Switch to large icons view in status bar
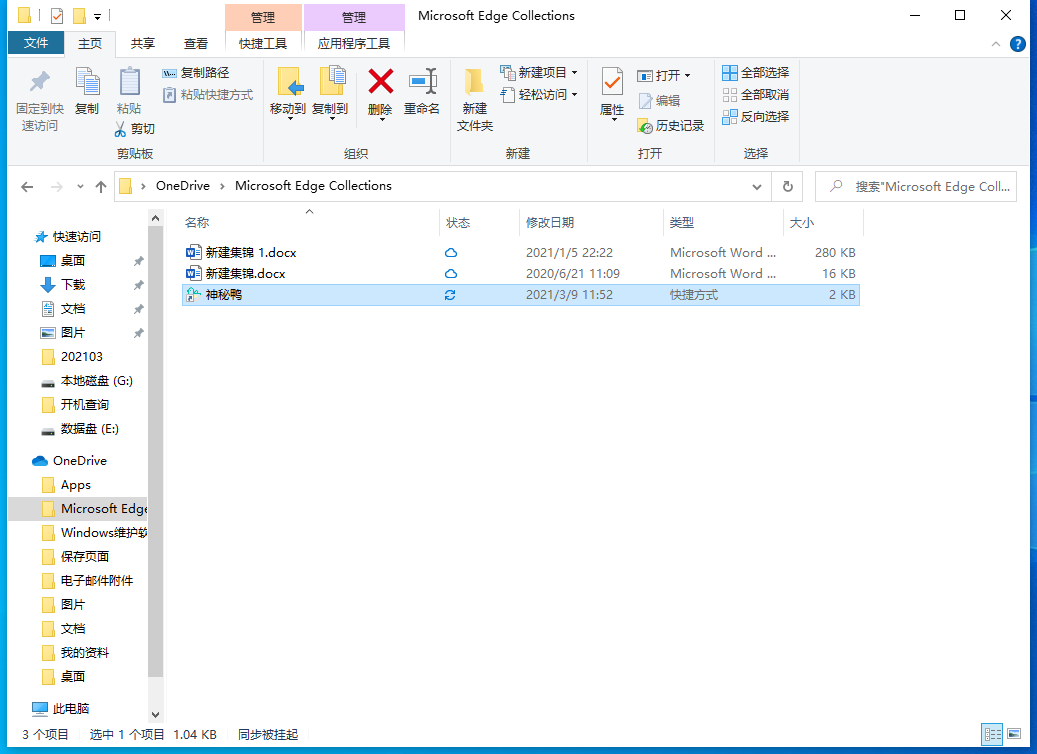The image size is (1037, 754). (x=1014, y=734)
